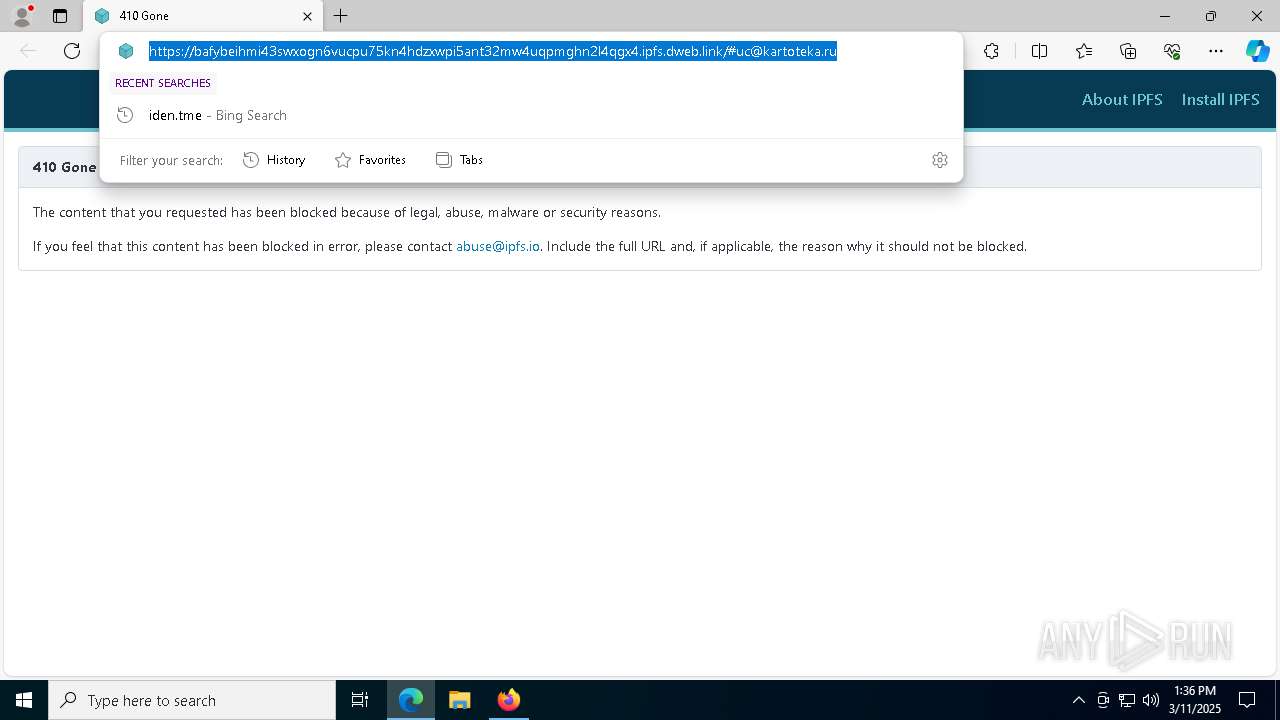The image size is (1280, 720).
Task: Select the iden.tme Bing Search suggestion
Action: coord(531,115)
